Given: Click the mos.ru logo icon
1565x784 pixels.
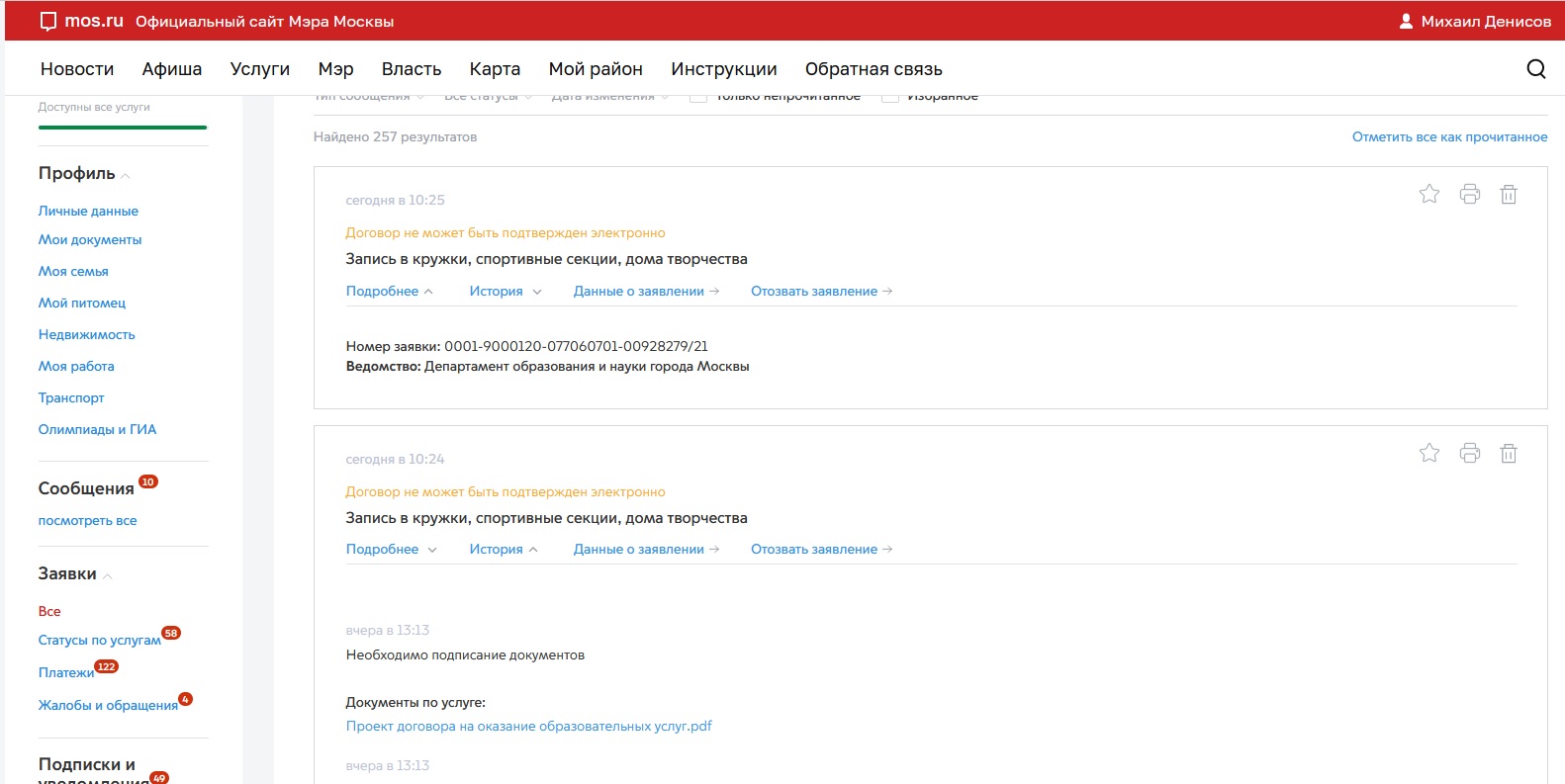Looking at the screenshot, I should point(47,22).
